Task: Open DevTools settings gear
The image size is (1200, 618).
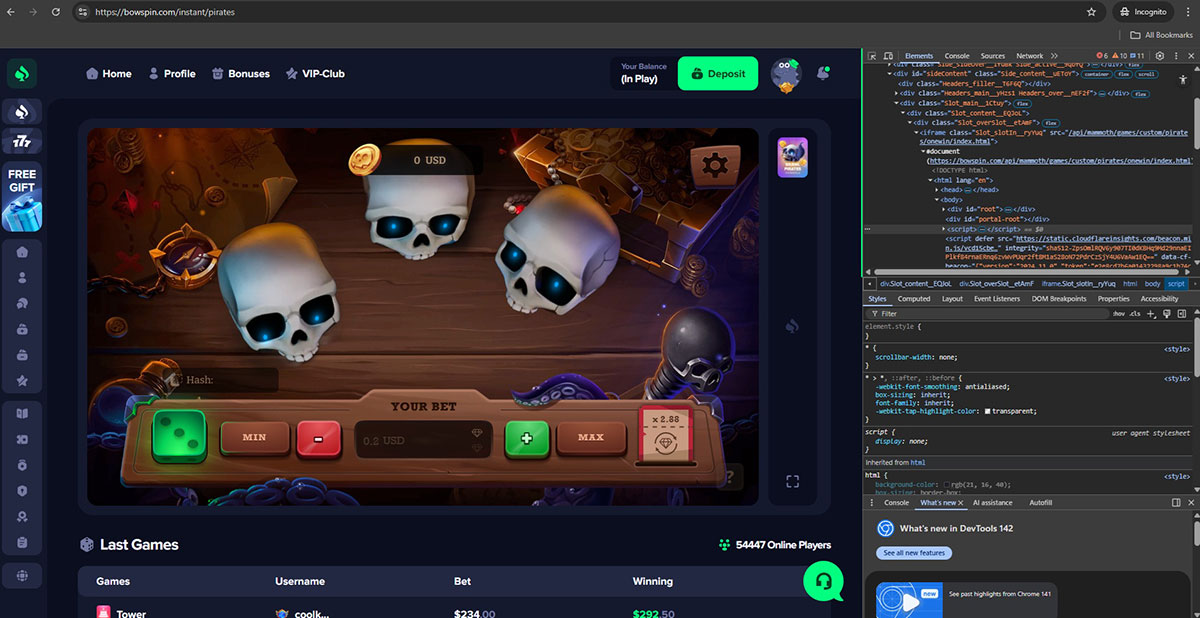Action: pyautogui.click(x=1161, y=56)
